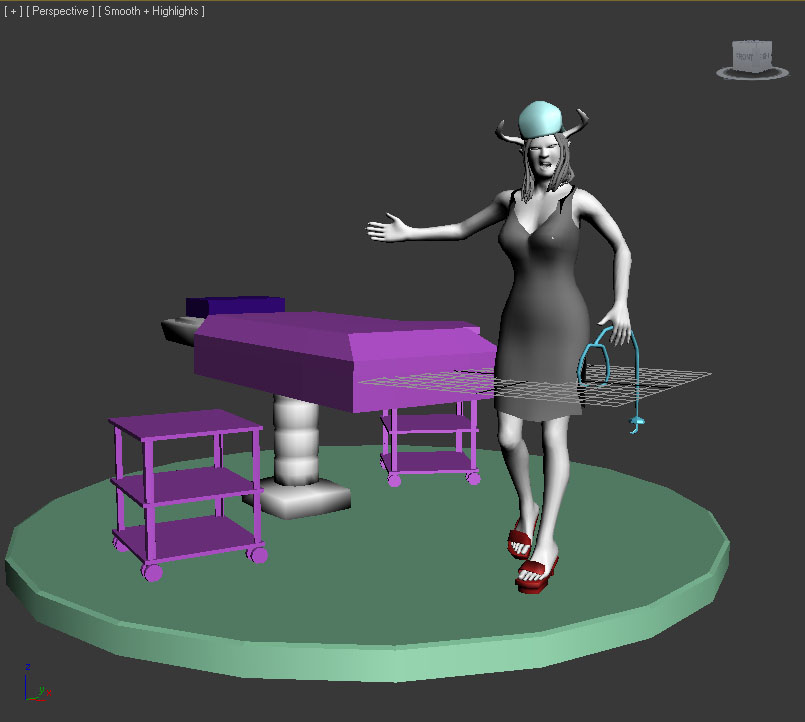Click the ViewCube front face
The image size is (805, 722).
click(745, 56)
